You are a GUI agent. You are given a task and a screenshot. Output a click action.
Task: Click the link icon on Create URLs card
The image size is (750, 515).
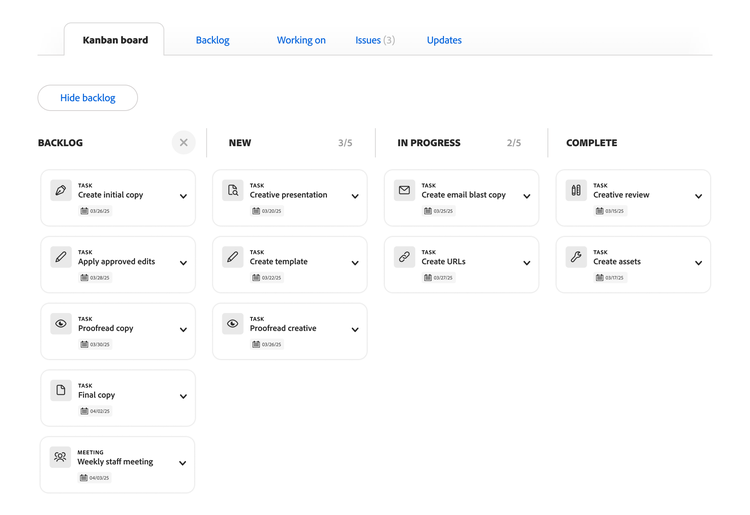tap(404, 257)
